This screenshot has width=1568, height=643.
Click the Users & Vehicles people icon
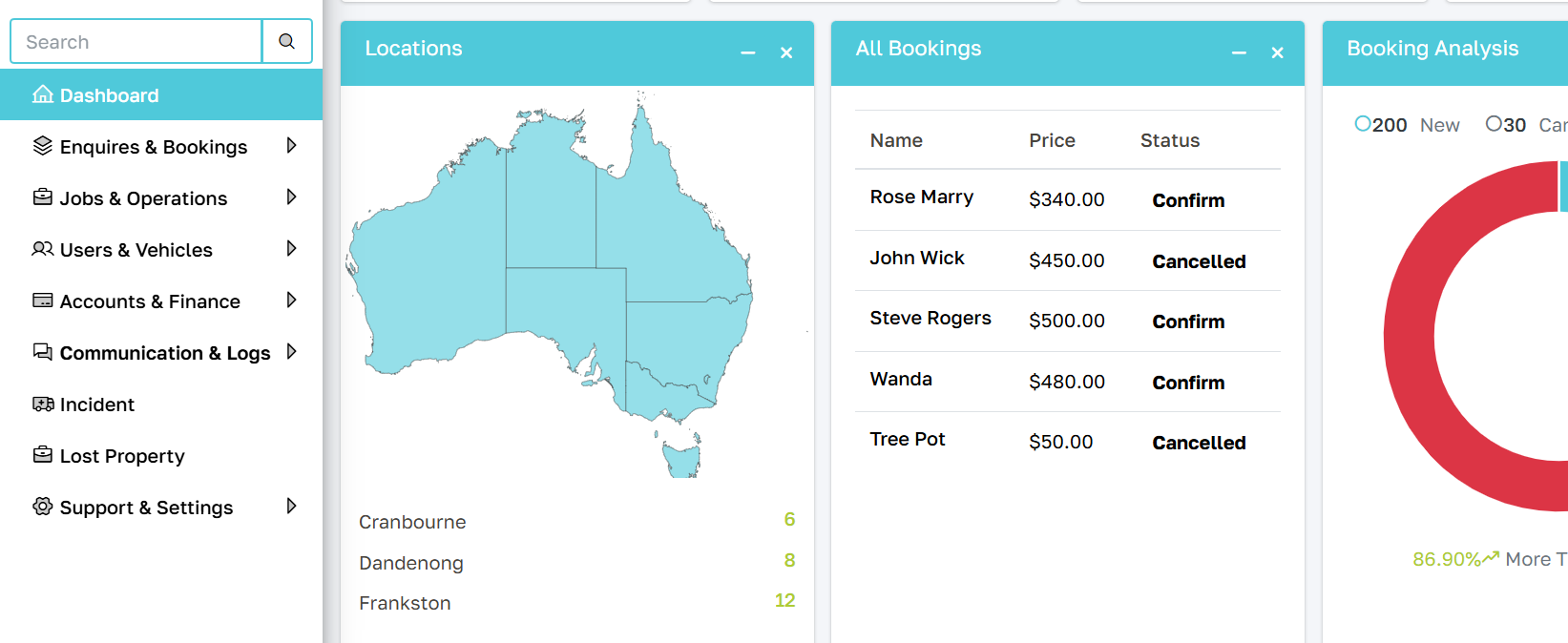tap(43, 249)
